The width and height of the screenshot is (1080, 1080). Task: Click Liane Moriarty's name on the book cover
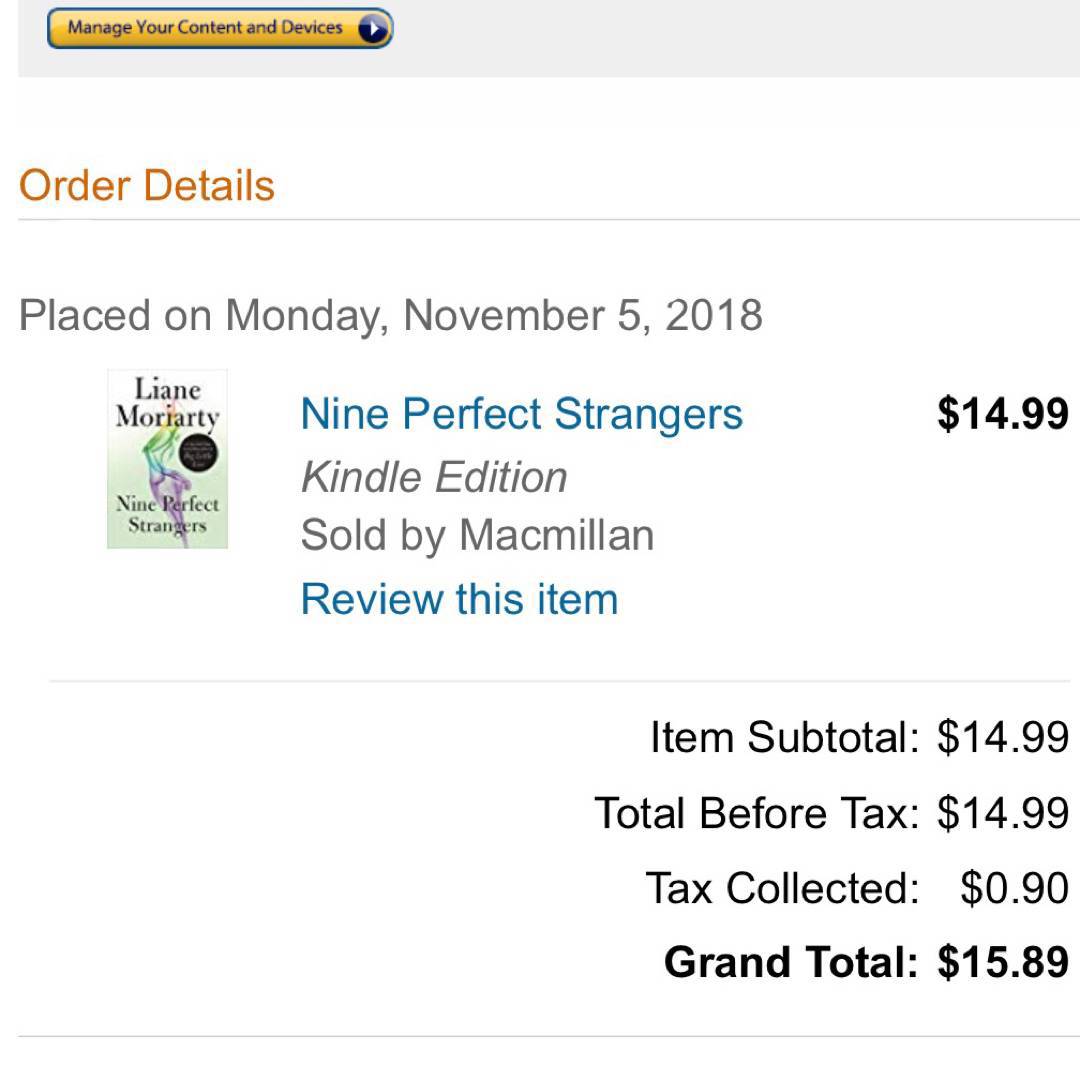pyautogui.click(x=167, y=402)
